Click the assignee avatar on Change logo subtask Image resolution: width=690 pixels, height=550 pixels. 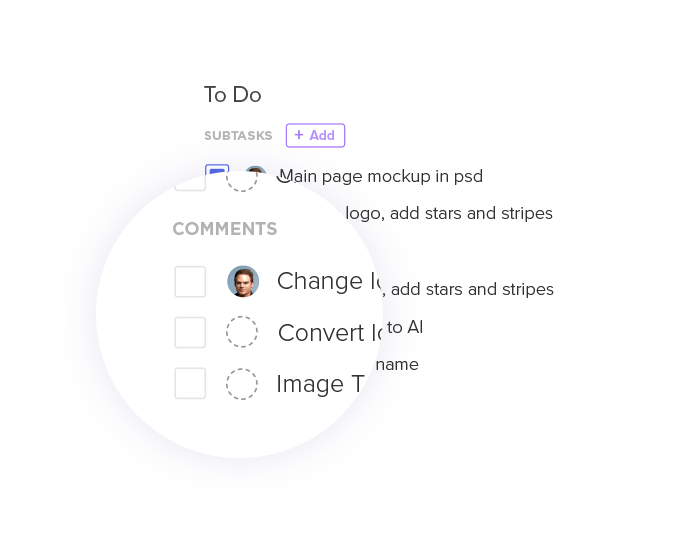243,282
